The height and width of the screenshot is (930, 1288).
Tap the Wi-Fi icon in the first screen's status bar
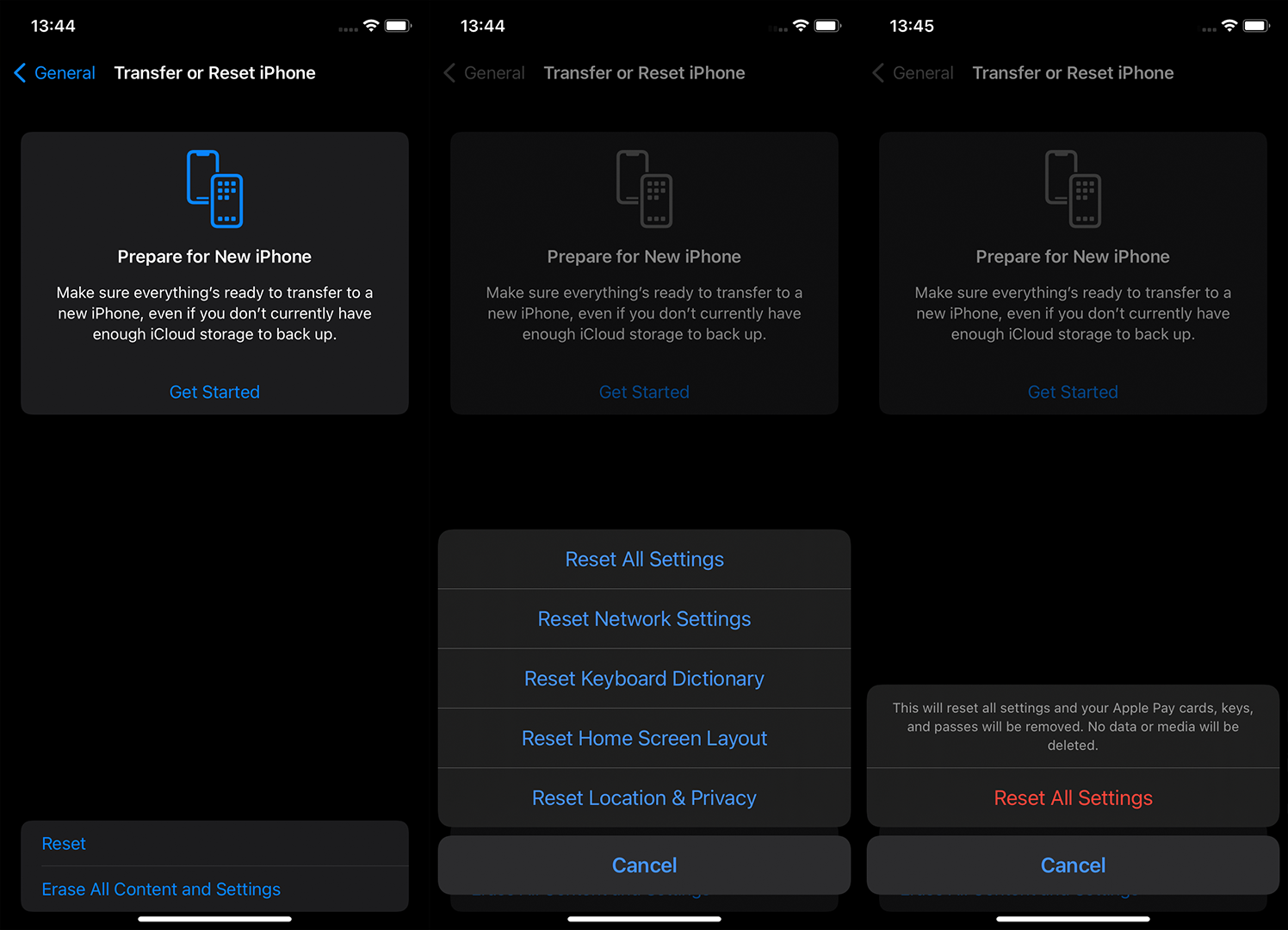371,26
